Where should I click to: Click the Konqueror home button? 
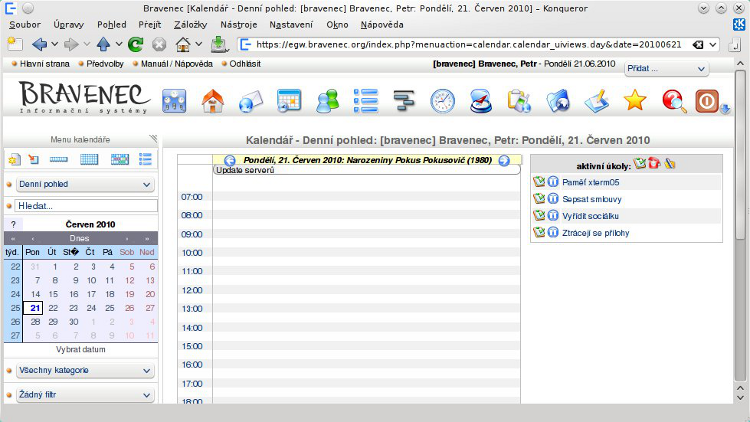tap(183, 44)
